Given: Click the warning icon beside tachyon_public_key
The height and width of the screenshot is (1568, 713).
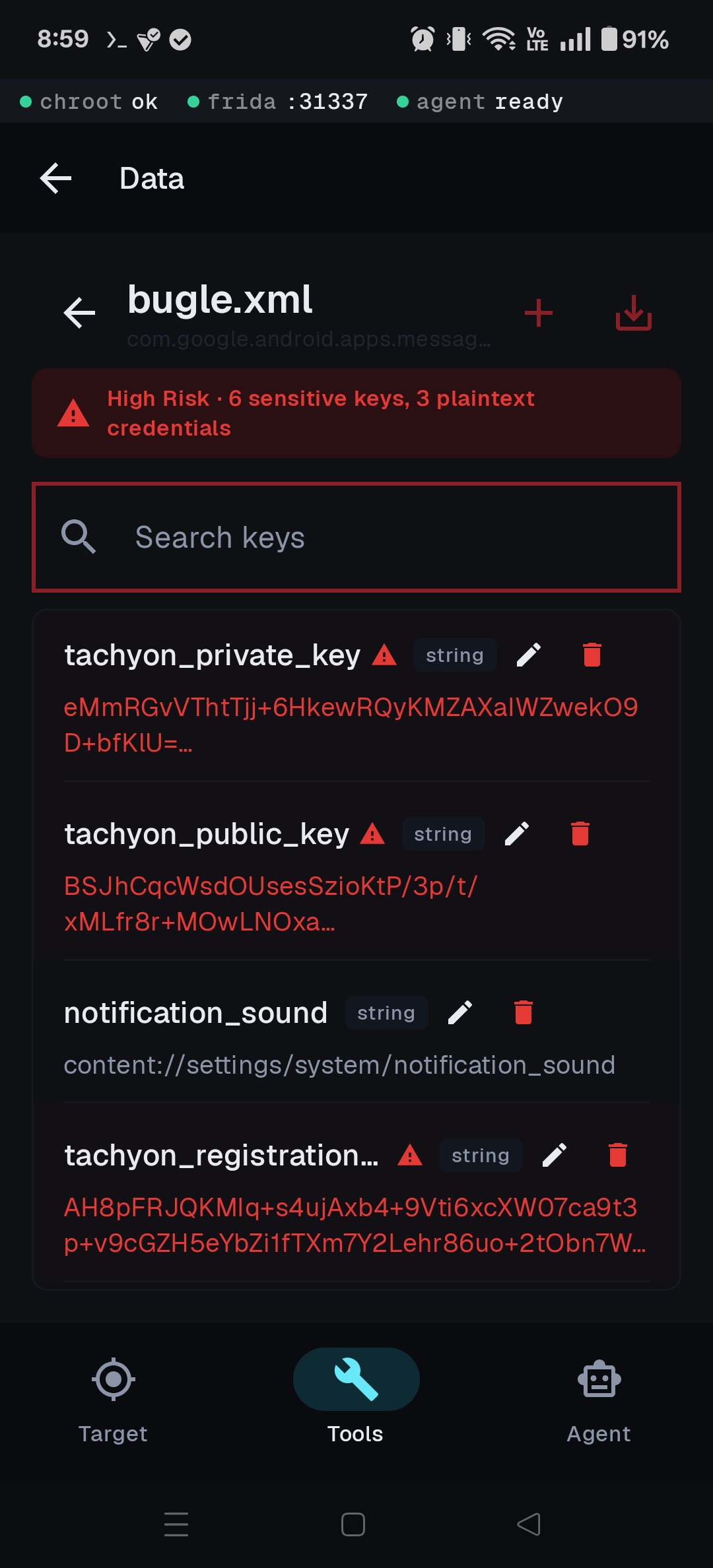Looking at the screenshot, I should 373,834.
